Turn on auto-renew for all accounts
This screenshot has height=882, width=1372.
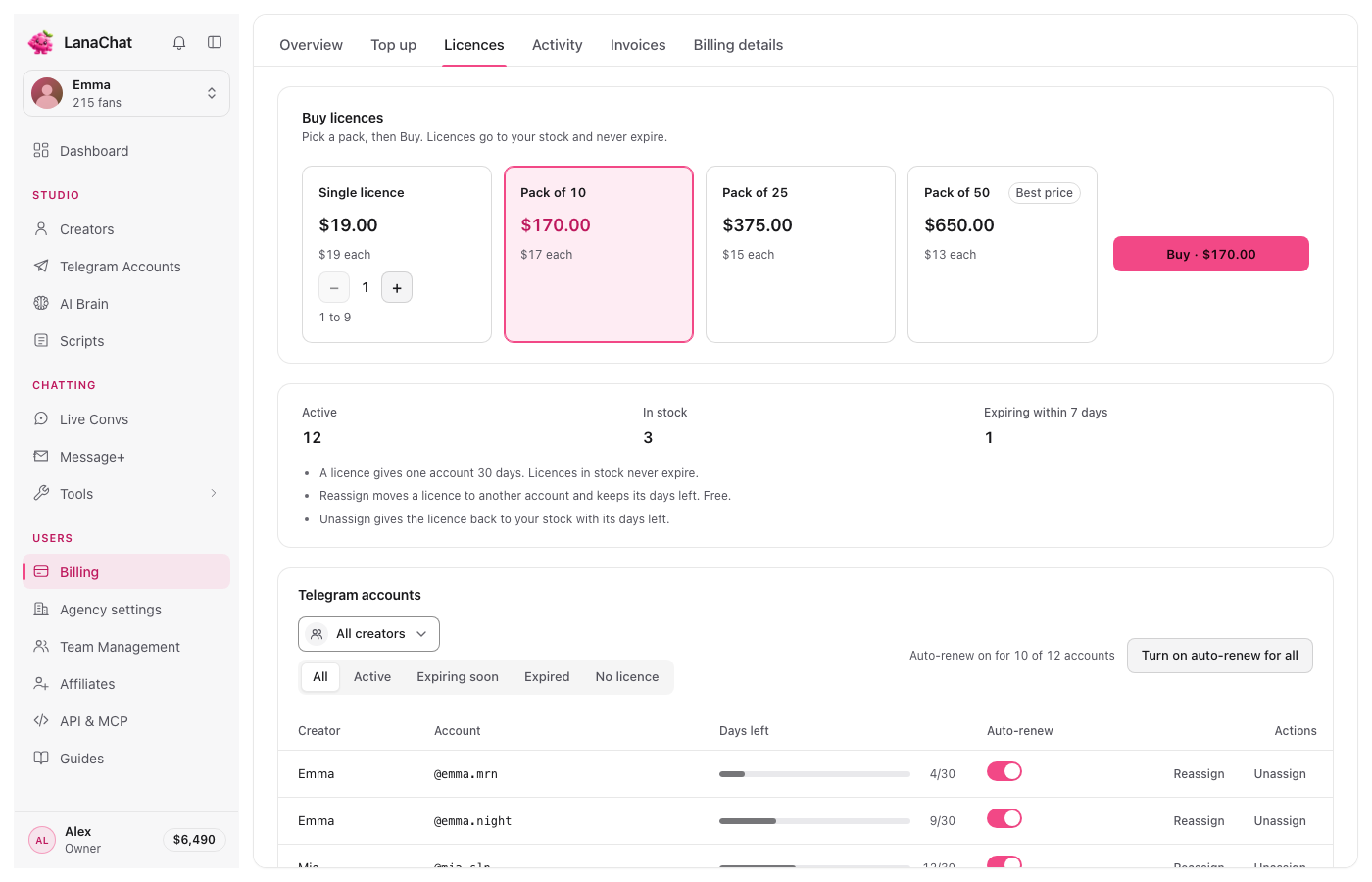click(x=1220, y=656)
